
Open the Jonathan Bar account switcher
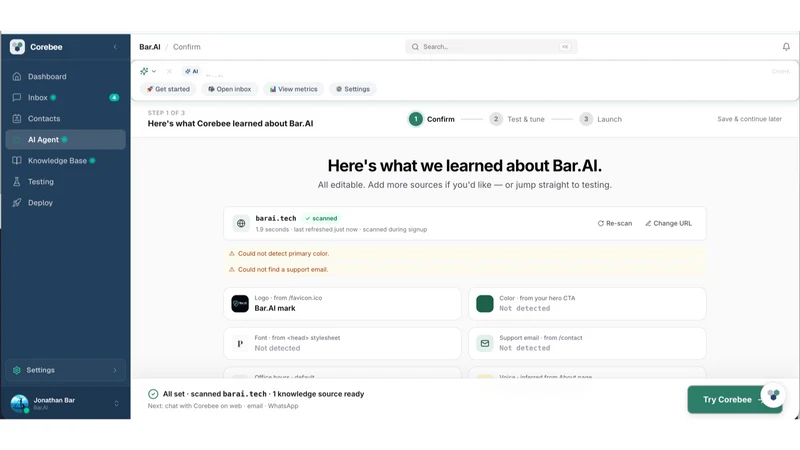point(65,403)
